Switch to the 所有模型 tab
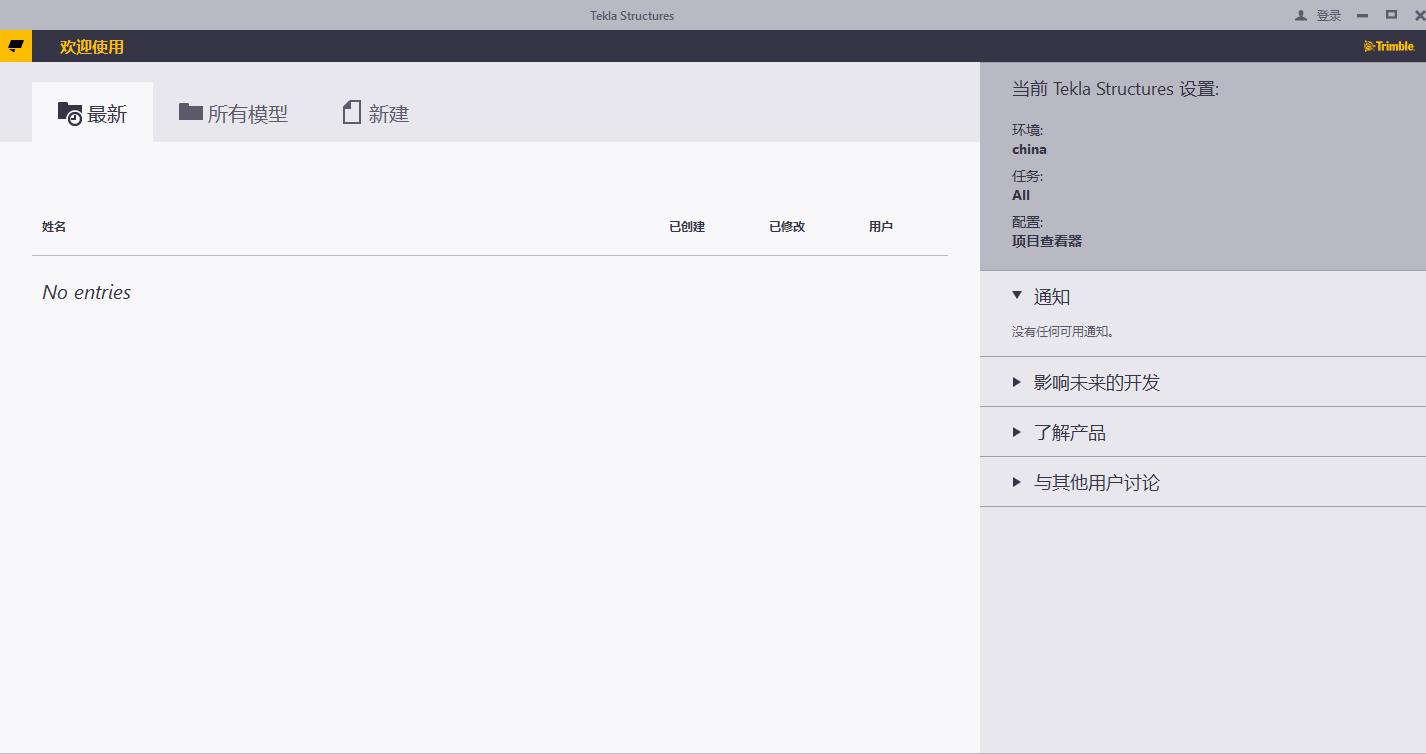 (234, 113)
